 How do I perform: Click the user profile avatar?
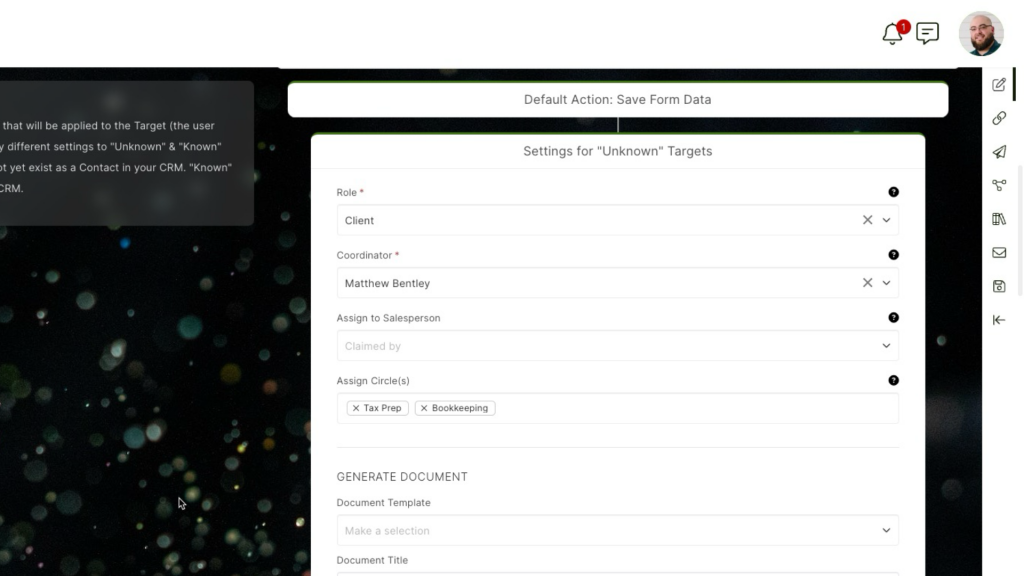pyautogui.click(x=980, y=34)
